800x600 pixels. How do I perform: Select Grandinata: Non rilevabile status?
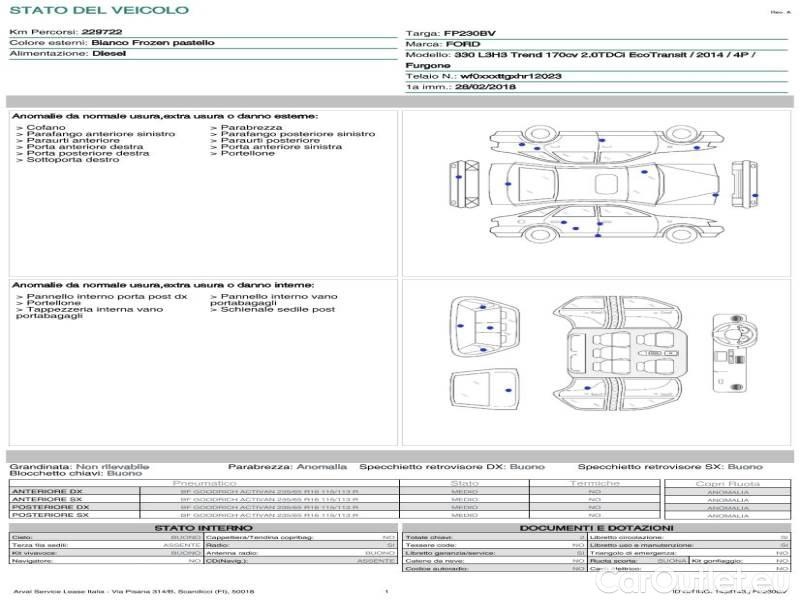[x=79, y=466]
